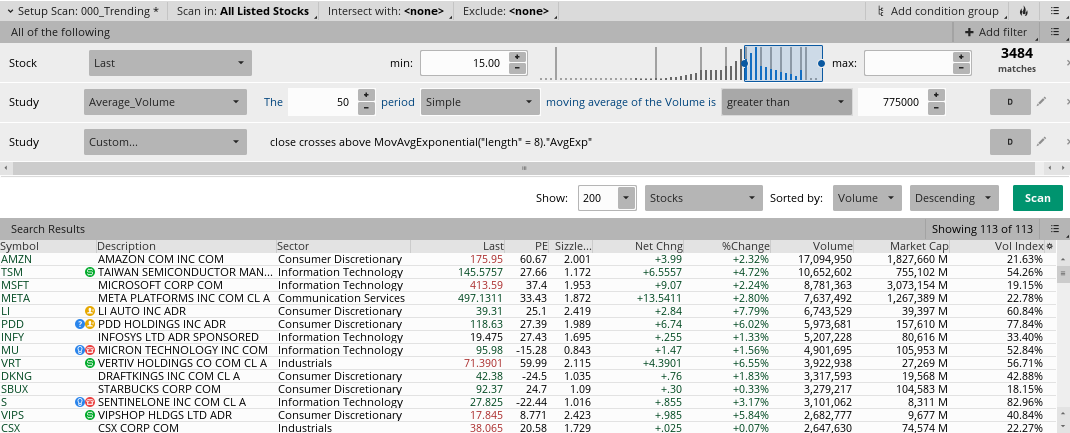1070x433 pixels.
Task: Click the Last min input field showing 15.00
Action: (464, 63)
